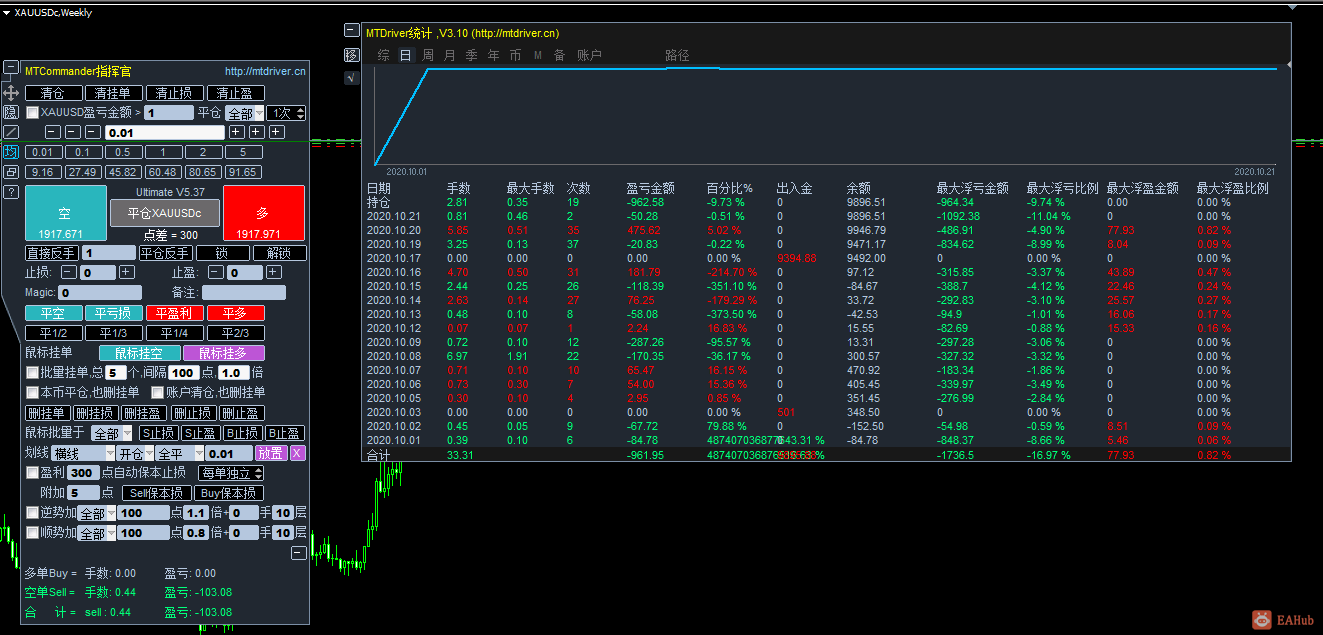Decrease the 止损 stop-loss value with its minus button
The image size is (1323, 635).
(x=69, y=272)
